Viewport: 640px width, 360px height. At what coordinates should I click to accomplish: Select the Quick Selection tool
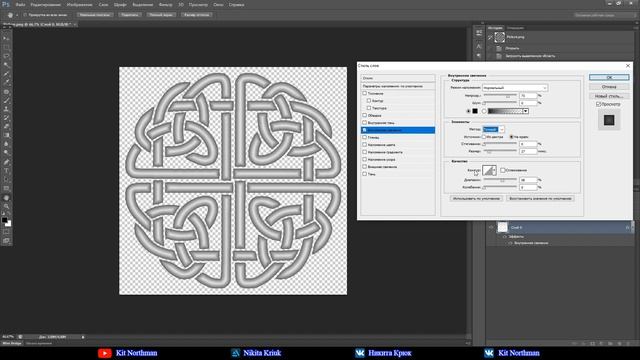click(6, 65)
